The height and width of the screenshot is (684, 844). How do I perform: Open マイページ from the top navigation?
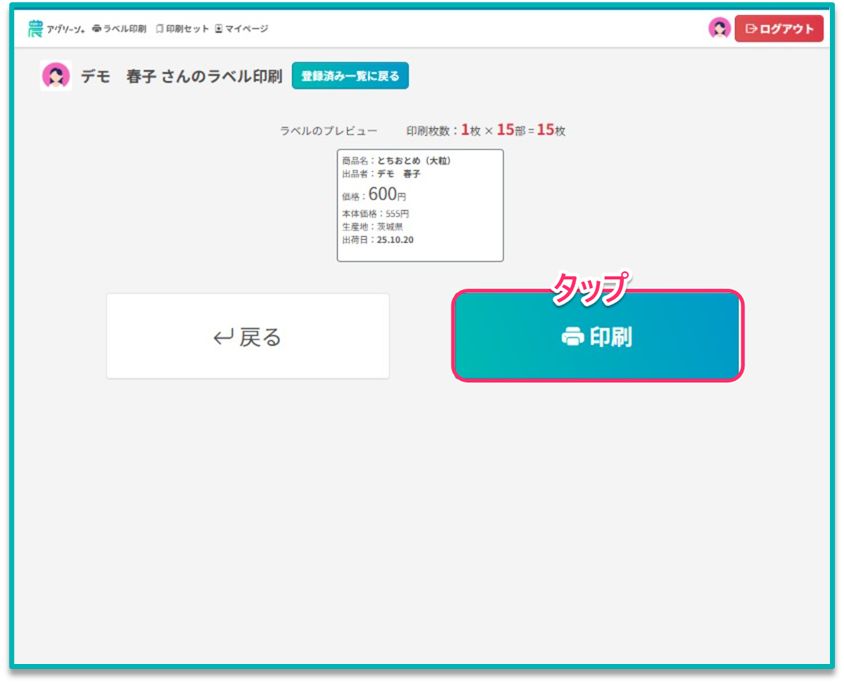coord(242,29)
